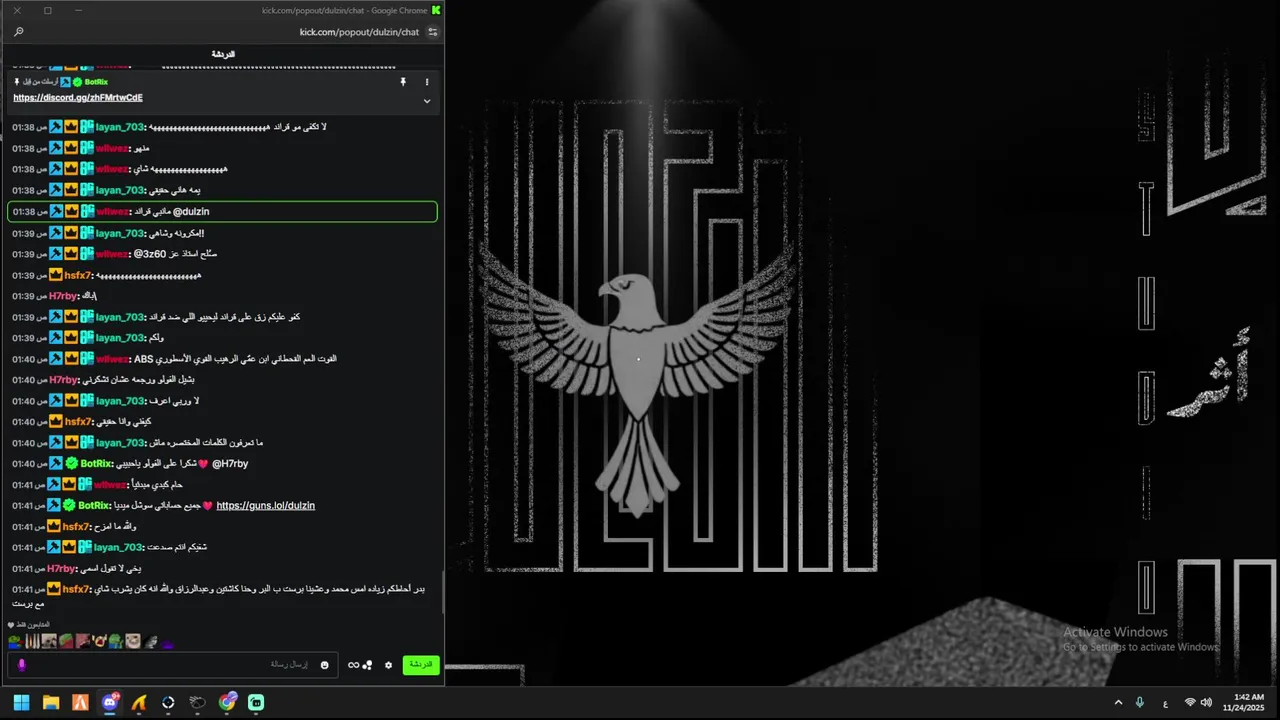The image size is (1280, 720).
Task: Click the green chat send button
Action: [x=421, y=665]
